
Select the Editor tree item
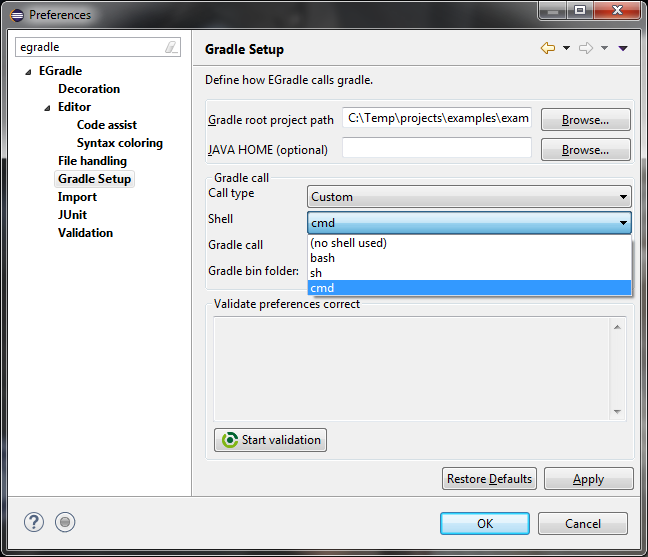pos(74,107)
